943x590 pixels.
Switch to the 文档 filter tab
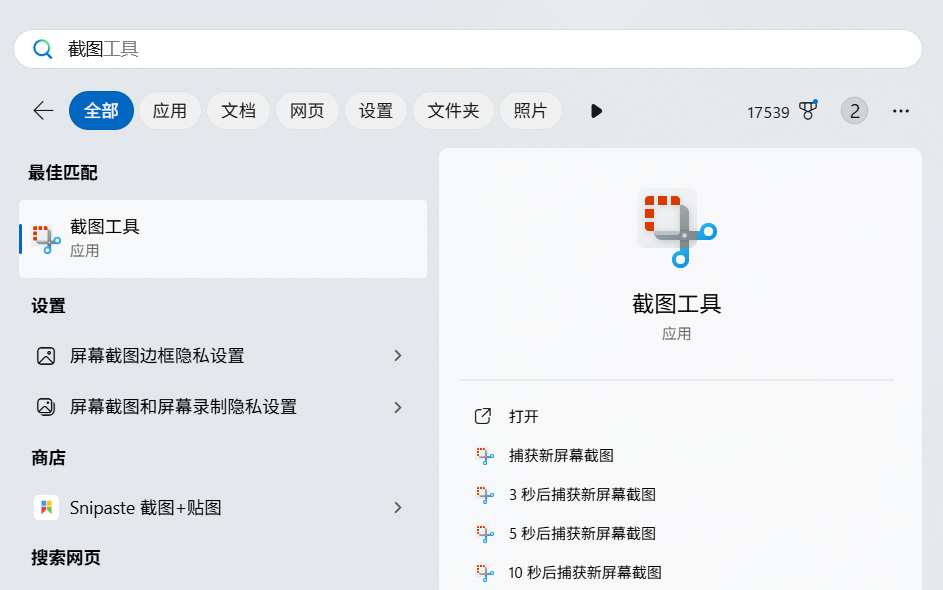(238, 111)
